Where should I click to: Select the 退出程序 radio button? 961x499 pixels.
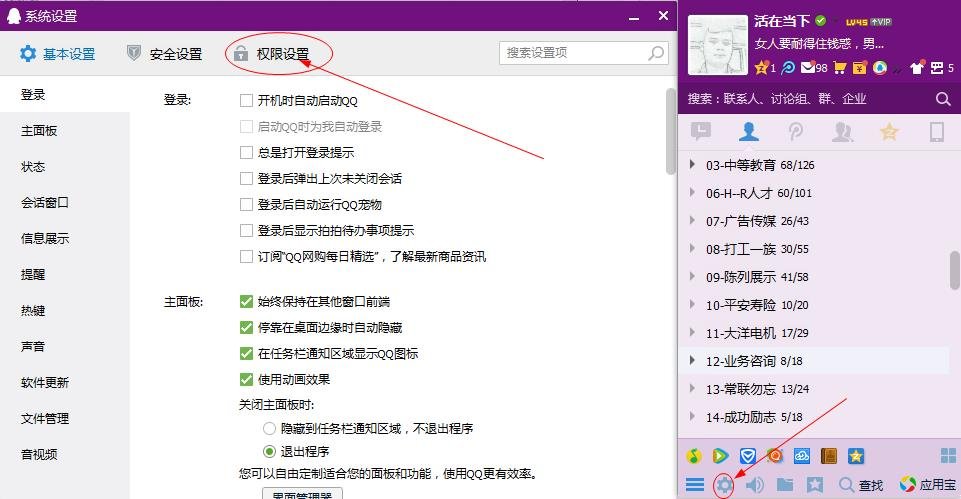(x=269, y=452)
